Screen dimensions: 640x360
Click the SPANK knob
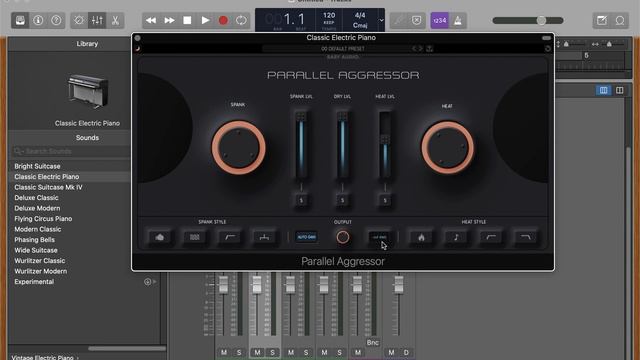point(238,148)
